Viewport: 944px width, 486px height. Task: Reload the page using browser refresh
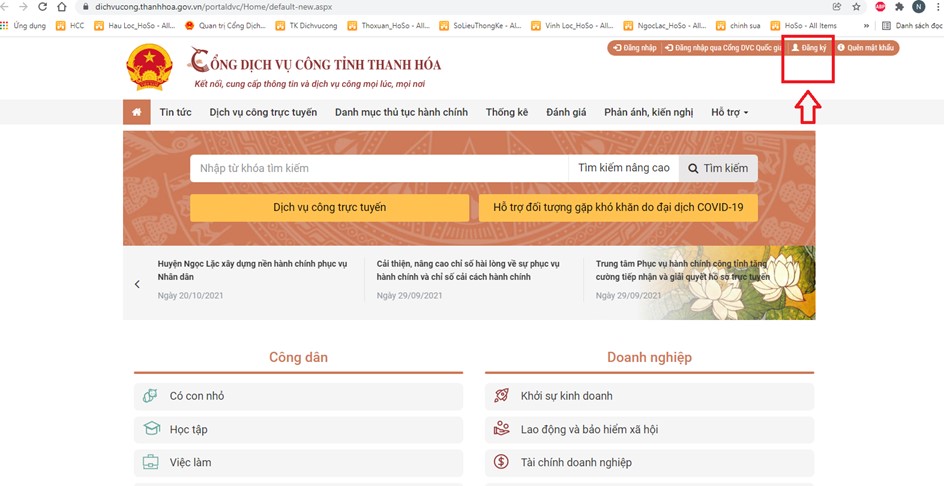point(42,7)
